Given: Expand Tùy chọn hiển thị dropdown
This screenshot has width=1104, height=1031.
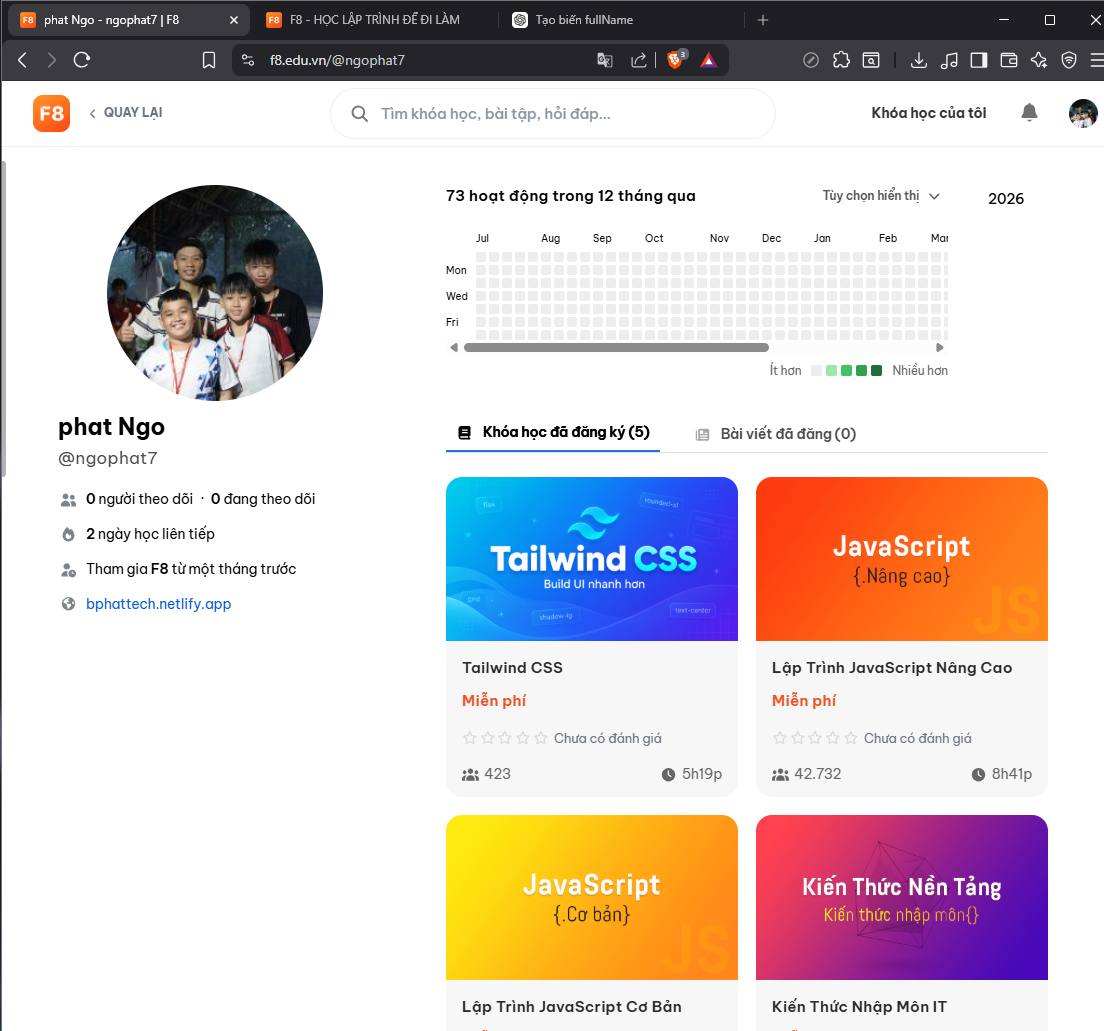Looking at the screenshot, I should click(881, 196).
